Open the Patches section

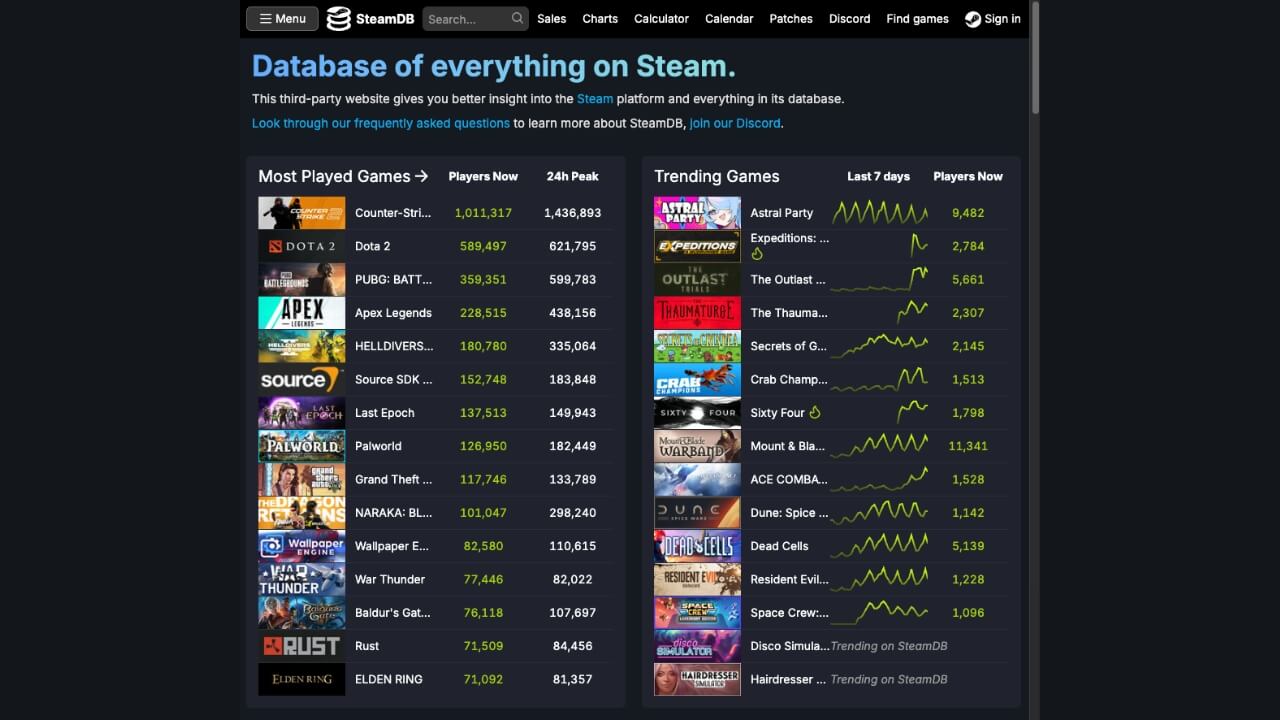point(791,18)
